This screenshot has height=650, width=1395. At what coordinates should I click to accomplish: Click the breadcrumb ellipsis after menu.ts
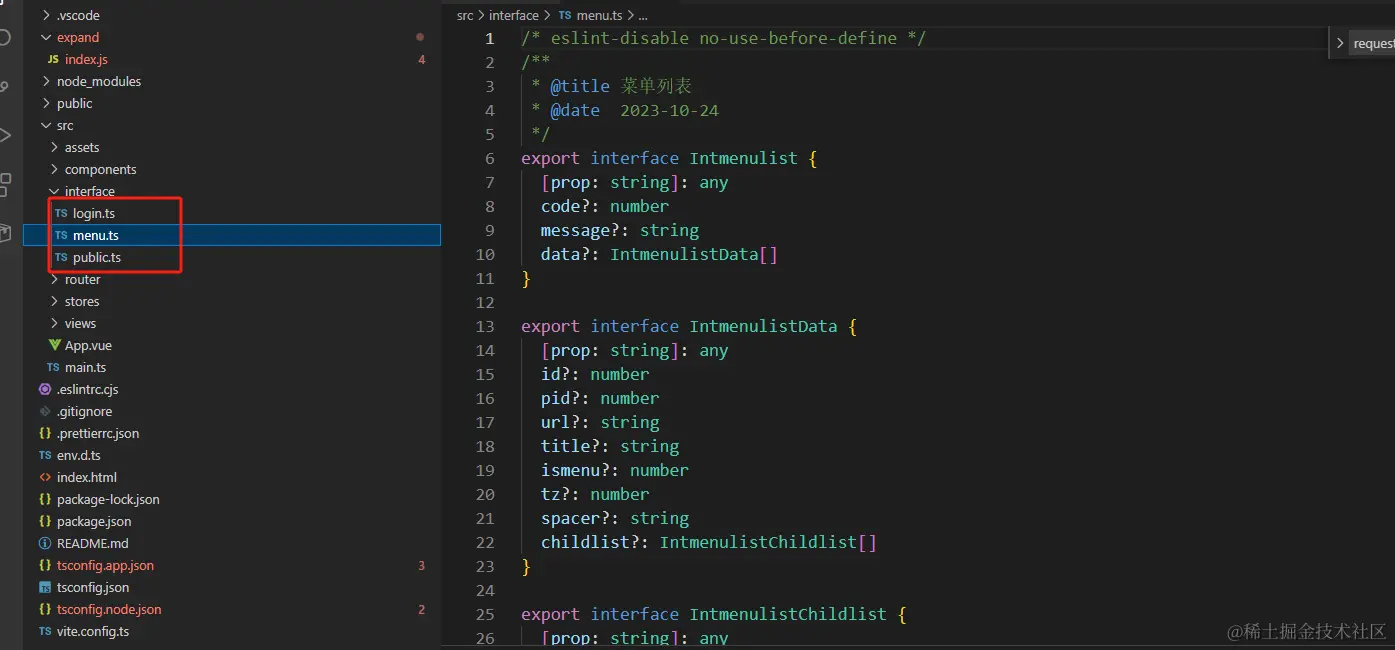pyautogui.click(x=643, y=16)
